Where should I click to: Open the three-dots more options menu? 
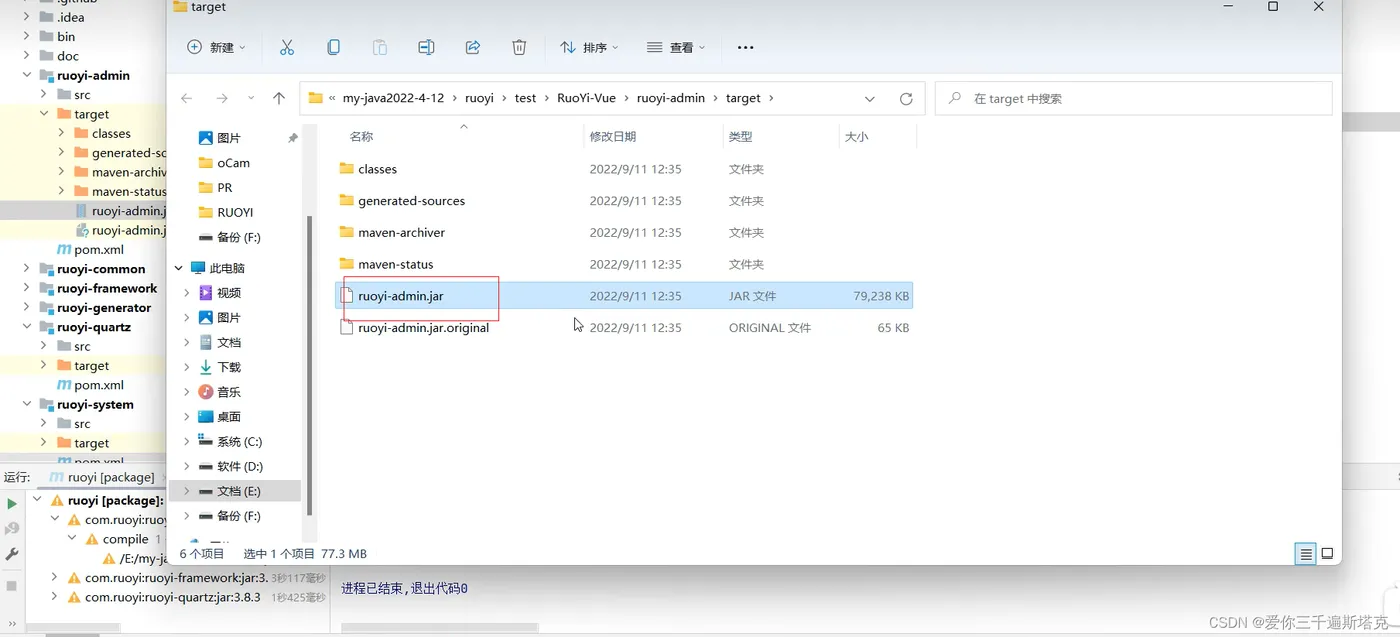coord(745,47)
